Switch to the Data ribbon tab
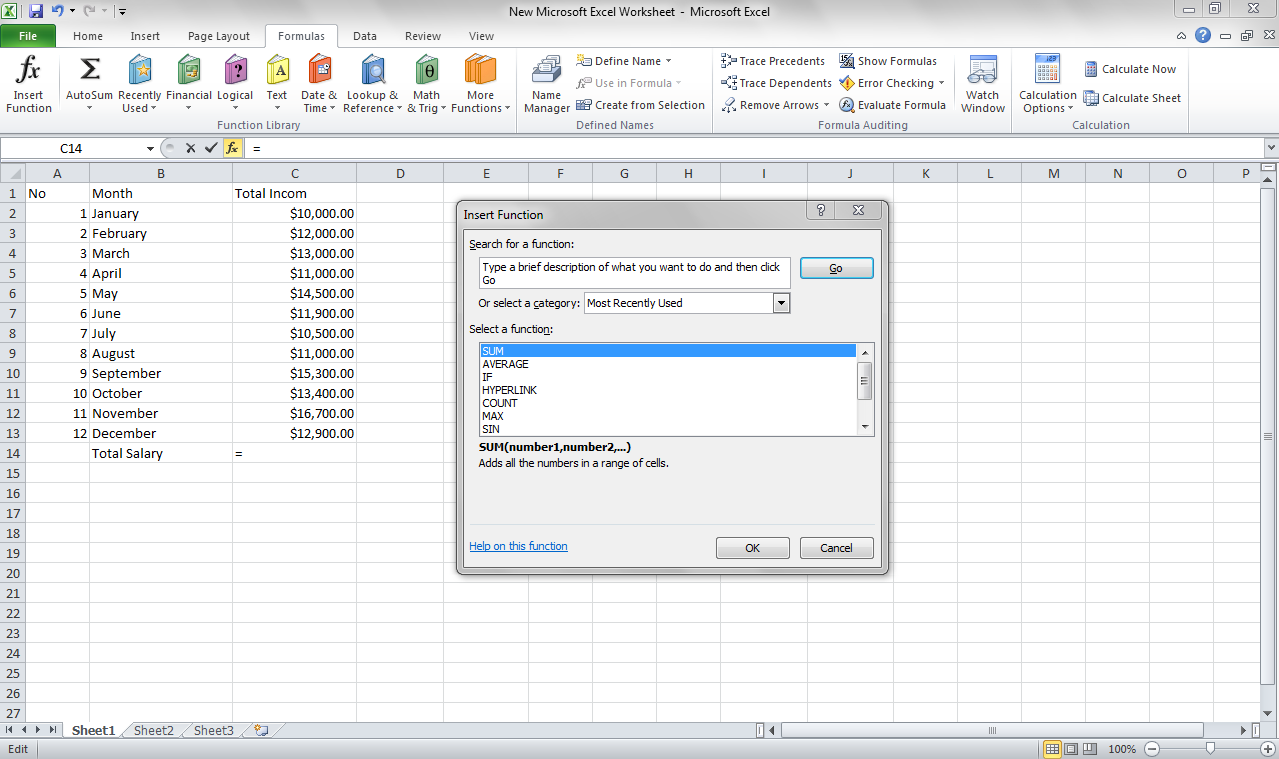This screenshot has height=759, width=1279. coord(364,35)
